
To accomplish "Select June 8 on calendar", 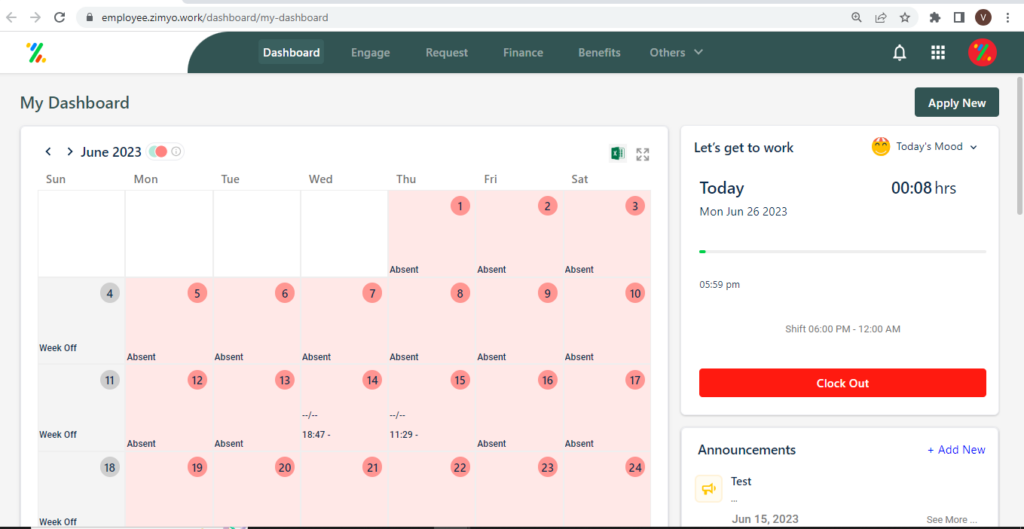I will [460, 293].
